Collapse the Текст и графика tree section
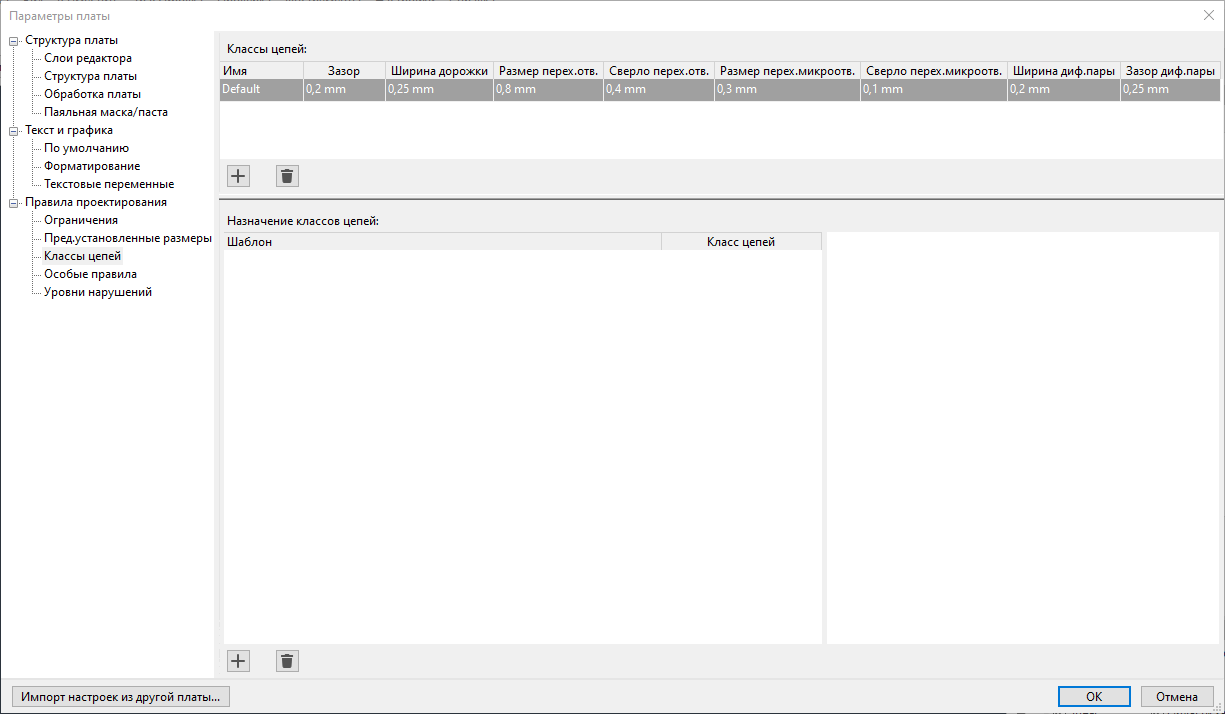This screenshot has height=714, width=1225. tap(14, 130)
